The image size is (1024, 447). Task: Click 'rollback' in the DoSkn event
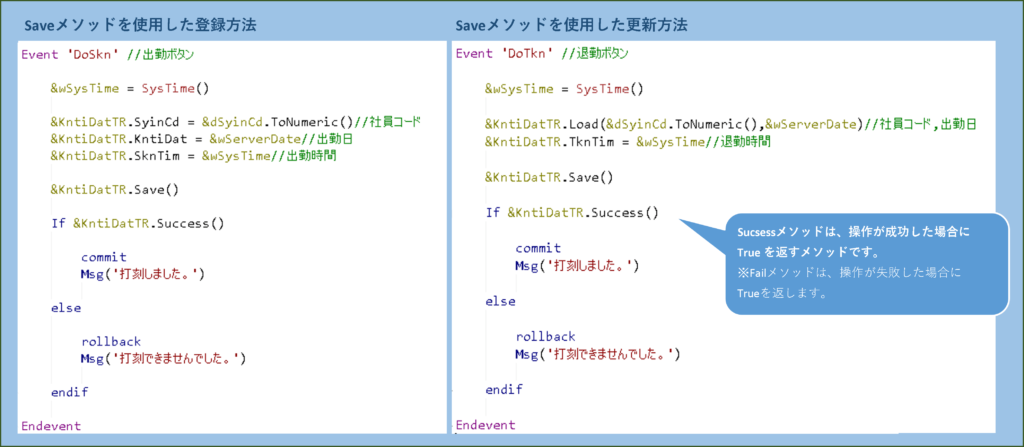pyautogui.click(x=111, y=342)
